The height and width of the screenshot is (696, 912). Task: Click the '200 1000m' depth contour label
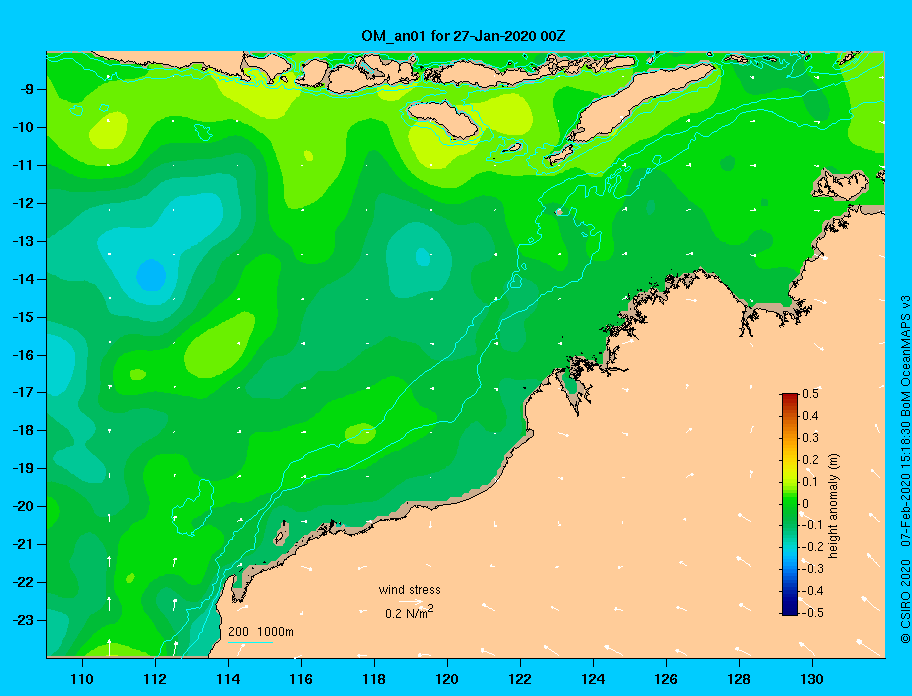click(x=261, y=632)
